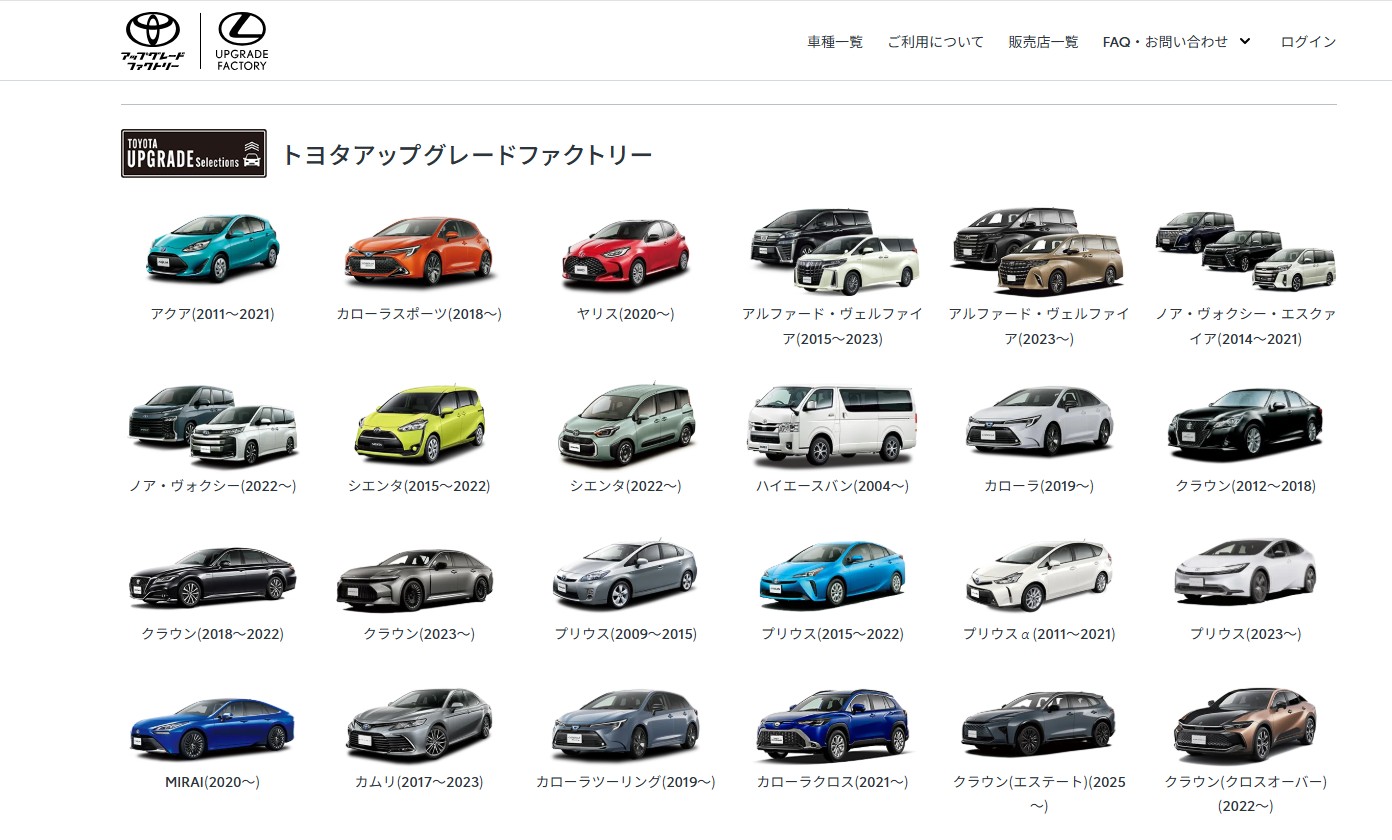This screenshot has height=840, width=1392.
Task: Click the ログイン link
Action: coord(1308,42)
